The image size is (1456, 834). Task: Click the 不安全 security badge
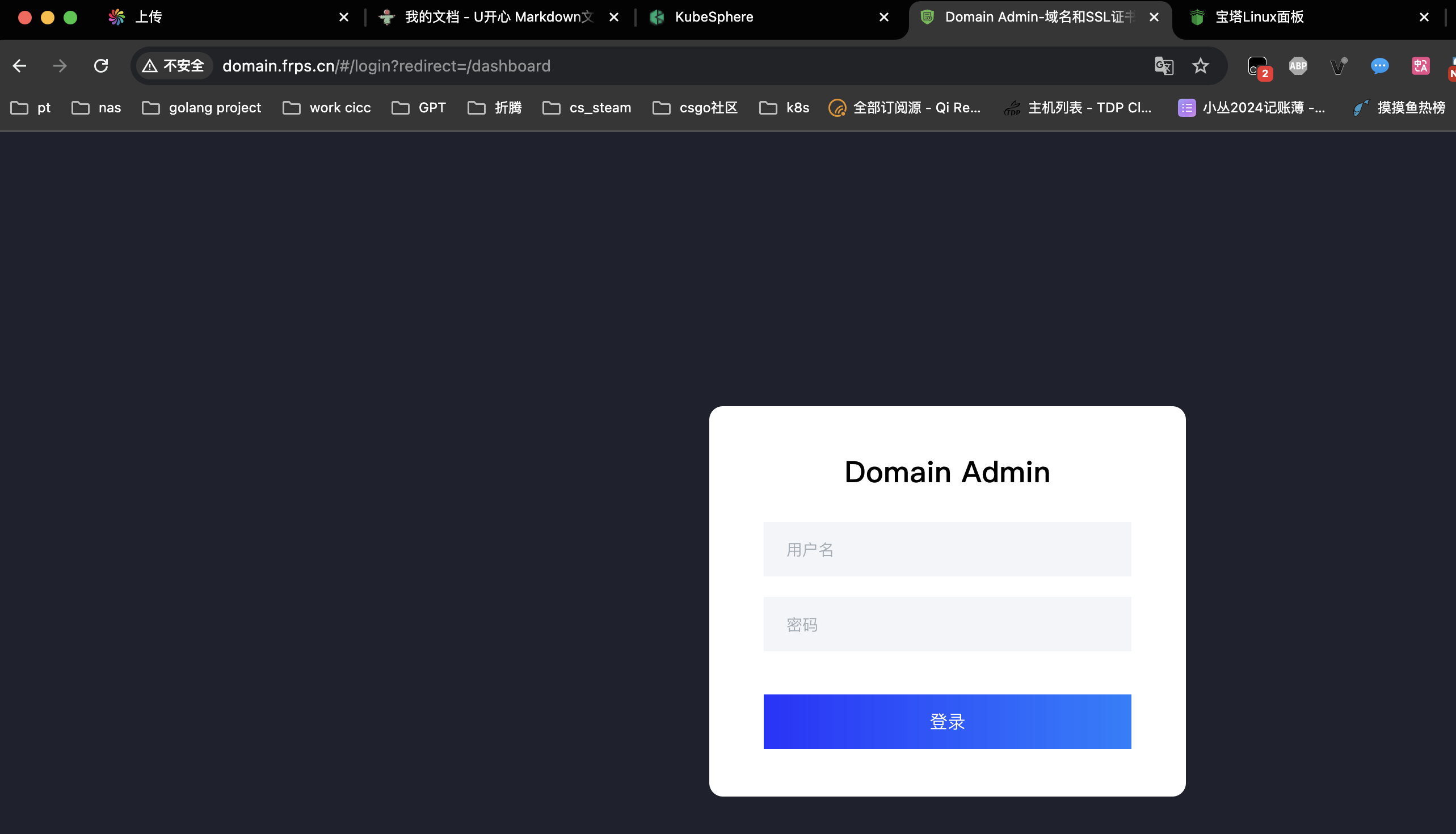(x=172, y=65)
